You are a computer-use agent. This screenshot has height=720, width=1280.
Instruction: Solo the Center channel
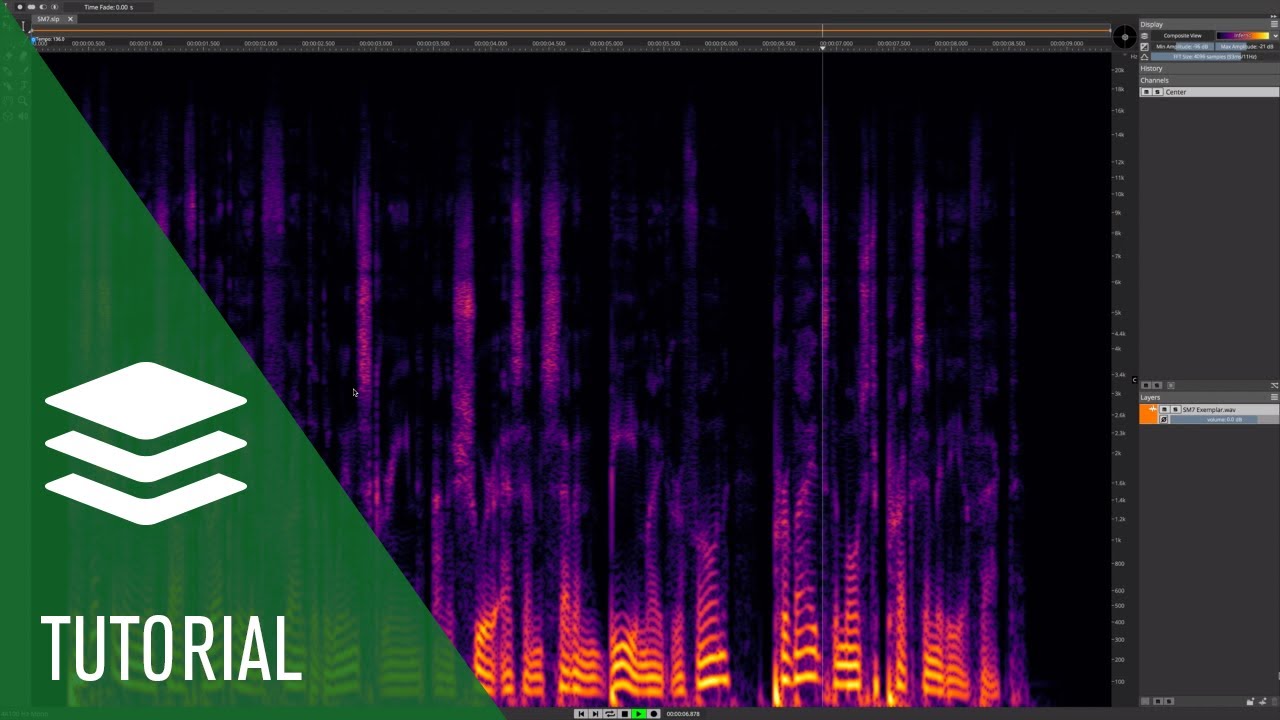coord(1158,92)
